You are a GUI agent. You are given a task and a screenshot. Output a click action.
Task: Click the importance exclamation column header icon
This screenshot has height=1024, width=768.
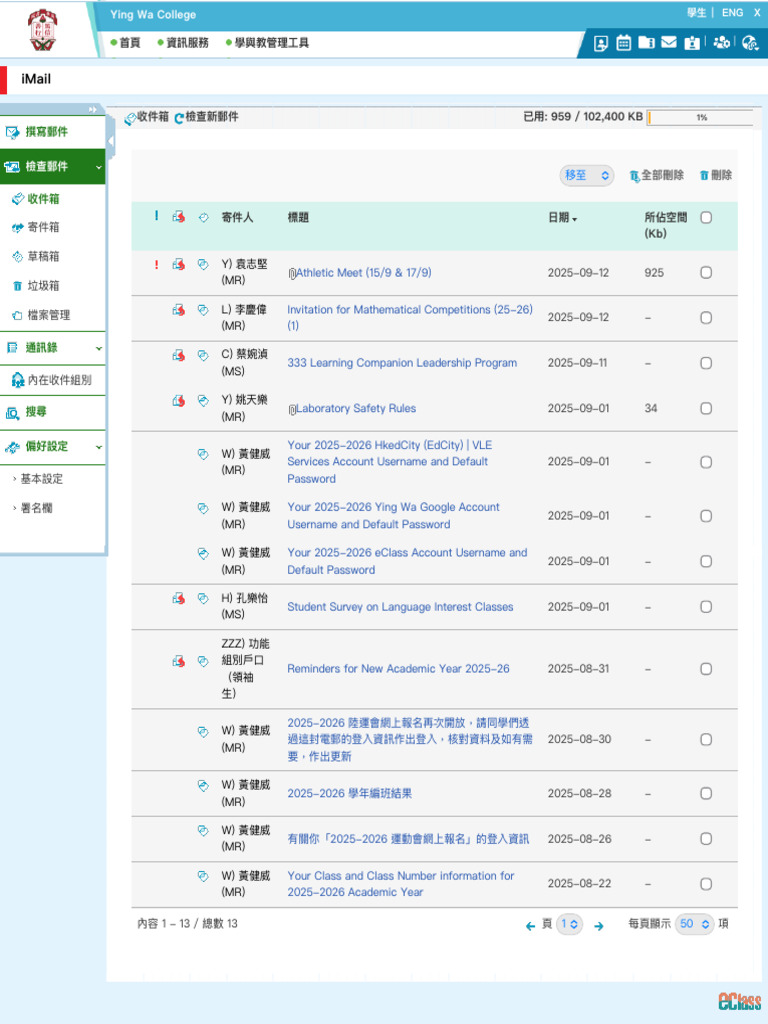pos(156,216)
